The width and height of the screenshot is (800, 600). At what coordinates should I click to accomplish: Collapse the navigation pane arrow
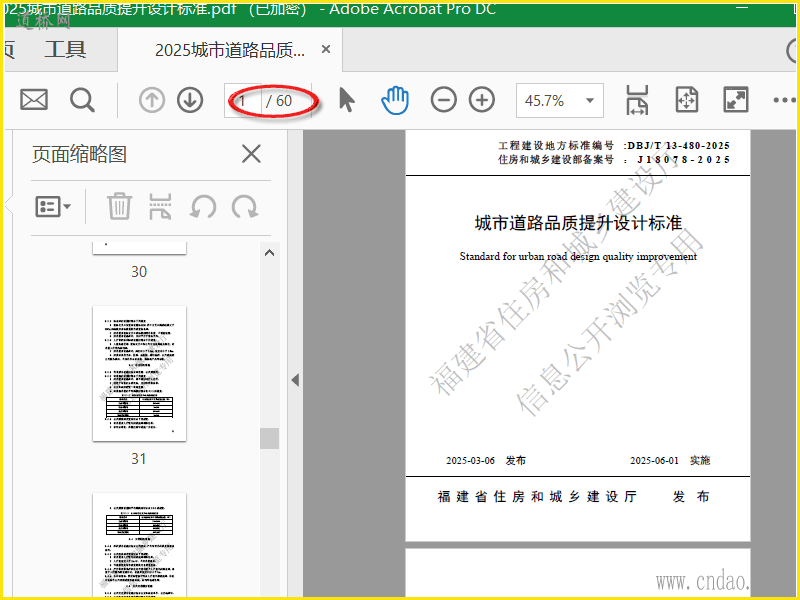click(x=295, y=380)
